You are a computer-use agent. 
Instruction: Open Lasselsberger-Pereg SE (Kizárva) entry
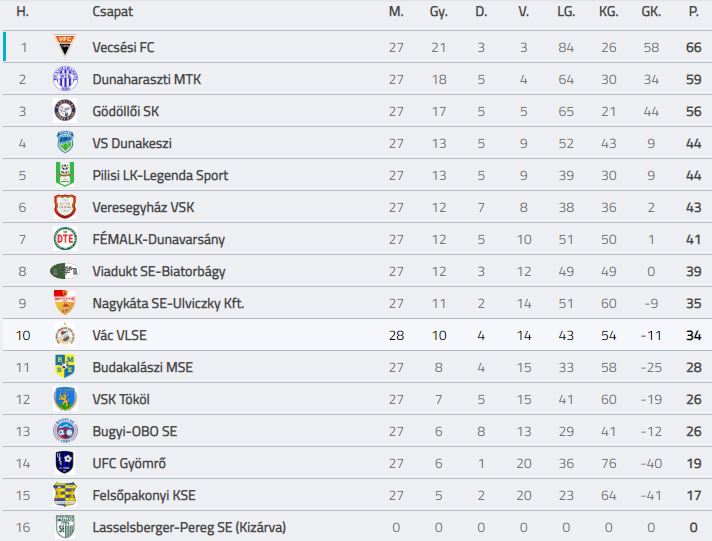(x=189, y=527)
